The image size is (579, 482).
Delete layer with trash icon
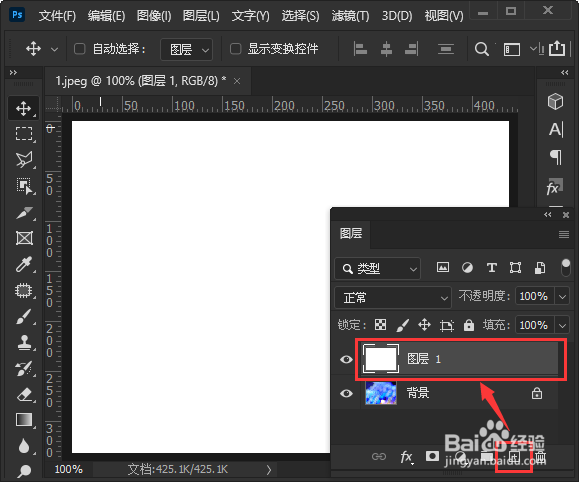[540, 457]
